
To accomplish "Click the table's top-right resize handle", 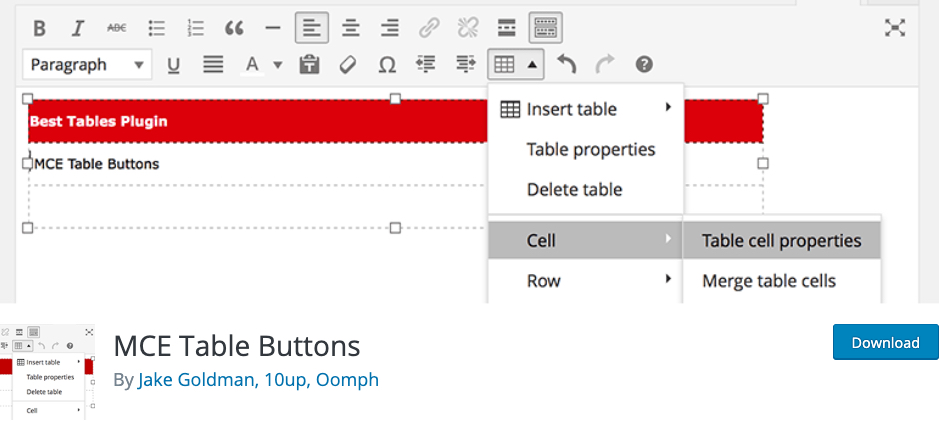I will tap(763, 98).
